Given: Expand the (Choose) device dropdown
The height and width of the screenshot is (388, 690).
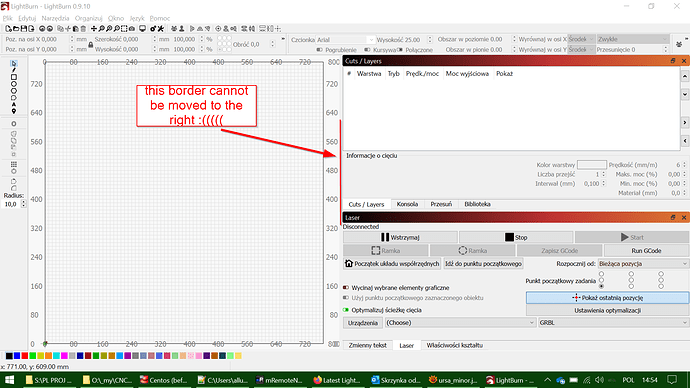Looking at the screenshot, I should tap(460, 322).
